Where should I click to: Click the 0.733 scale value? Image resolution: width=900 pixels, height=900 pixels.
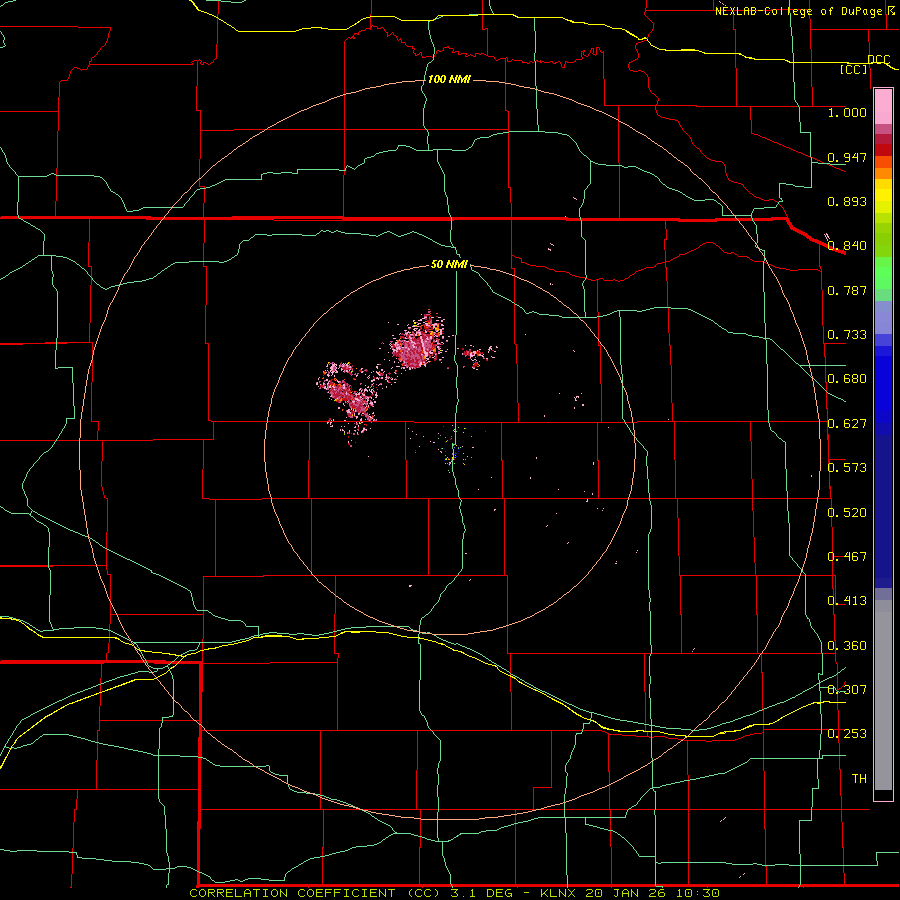click(847, 335)
